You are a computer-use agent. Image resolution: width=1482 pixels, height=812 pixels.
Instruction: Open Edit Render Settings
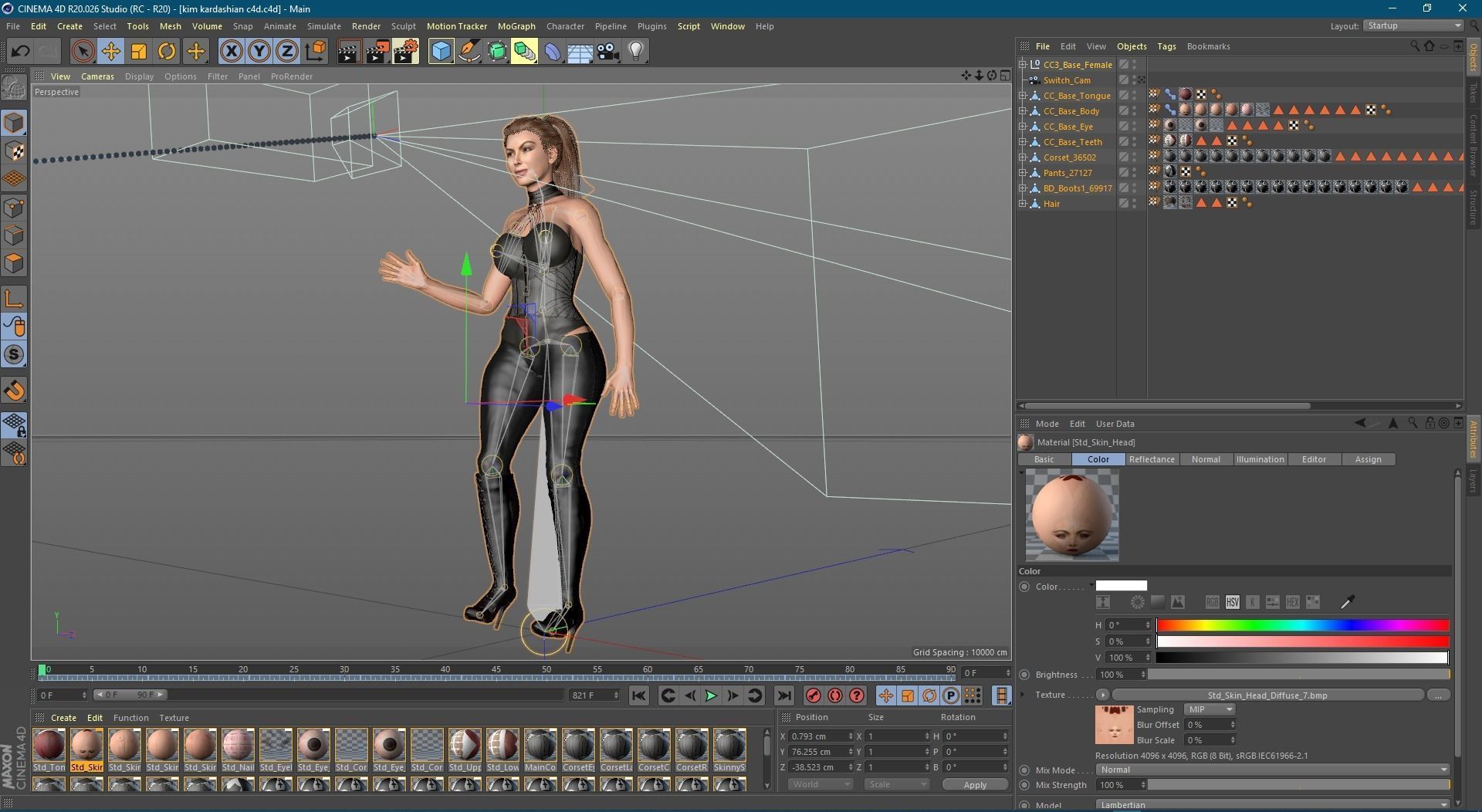[405, 52]
